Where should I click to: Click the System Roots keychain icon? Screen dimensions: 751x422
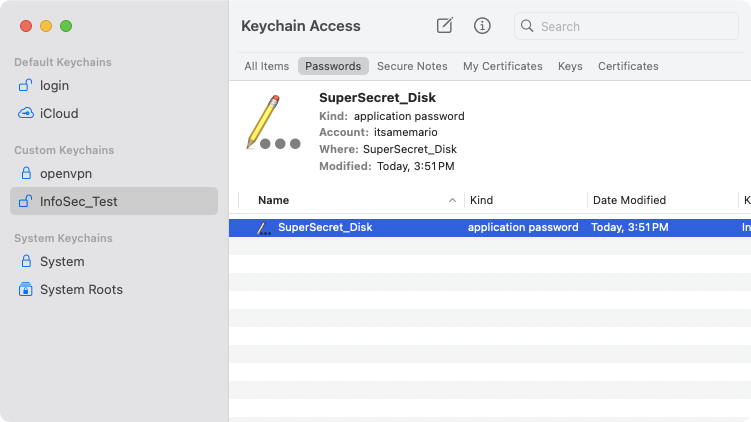26,290
